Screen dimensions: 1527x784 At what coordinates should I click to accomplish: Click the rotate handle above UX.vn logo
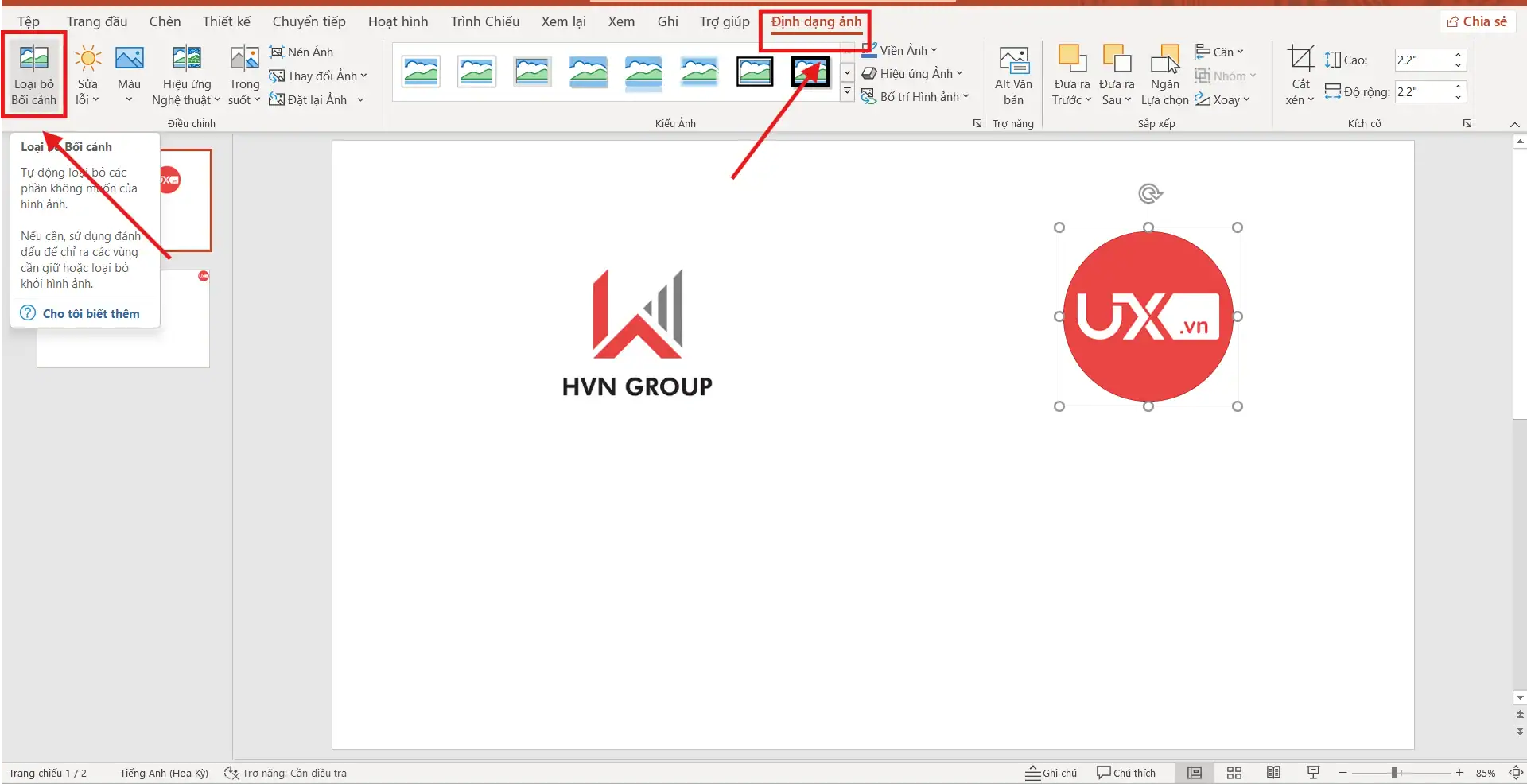[1149, 193]
